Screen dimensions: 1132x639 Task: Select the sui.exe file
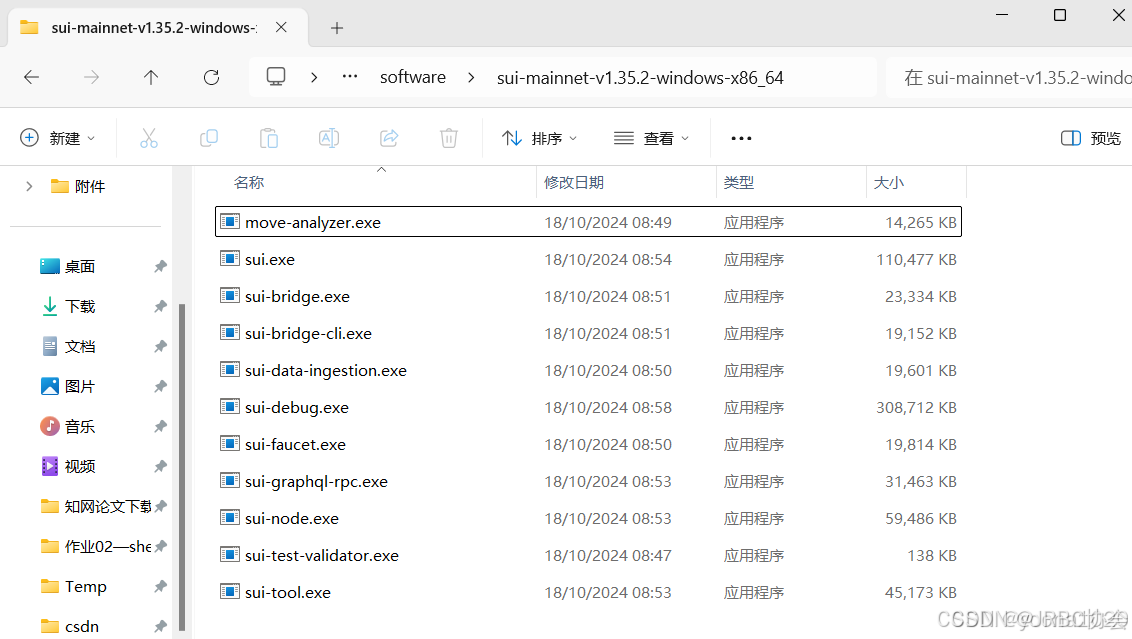coord(588,259)
